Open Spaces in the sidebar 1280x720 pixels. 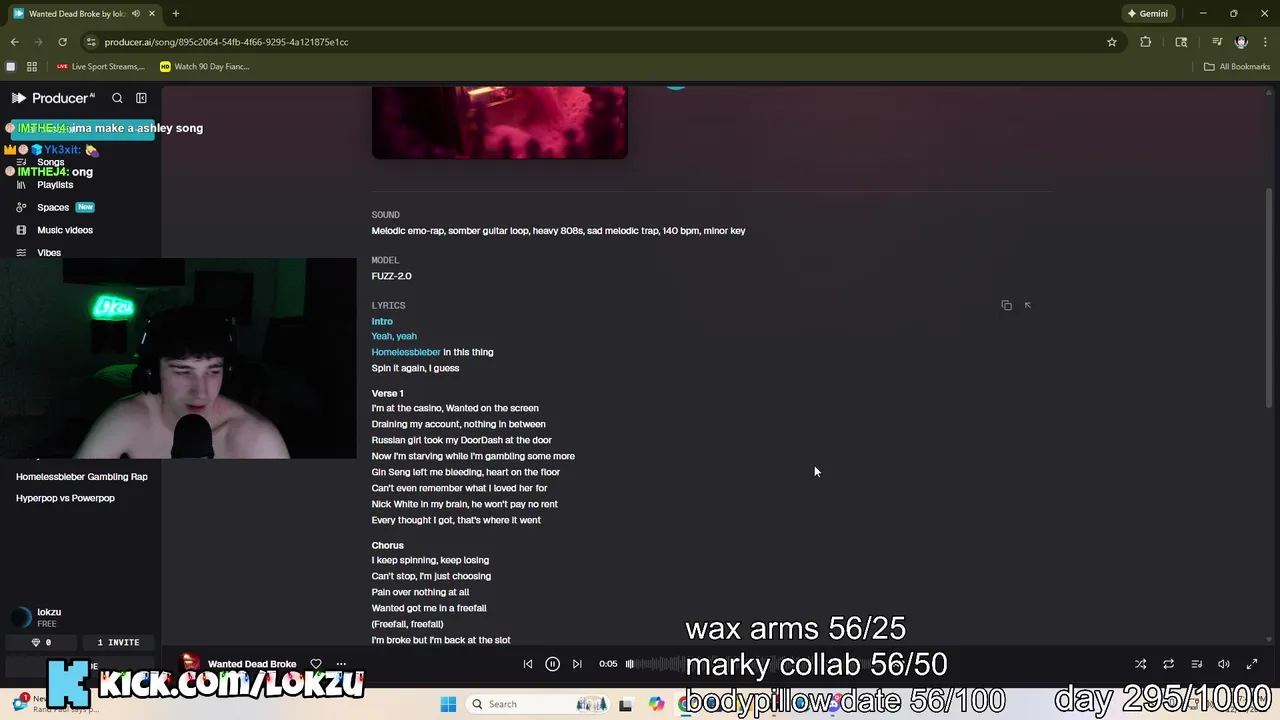(53, 207)
